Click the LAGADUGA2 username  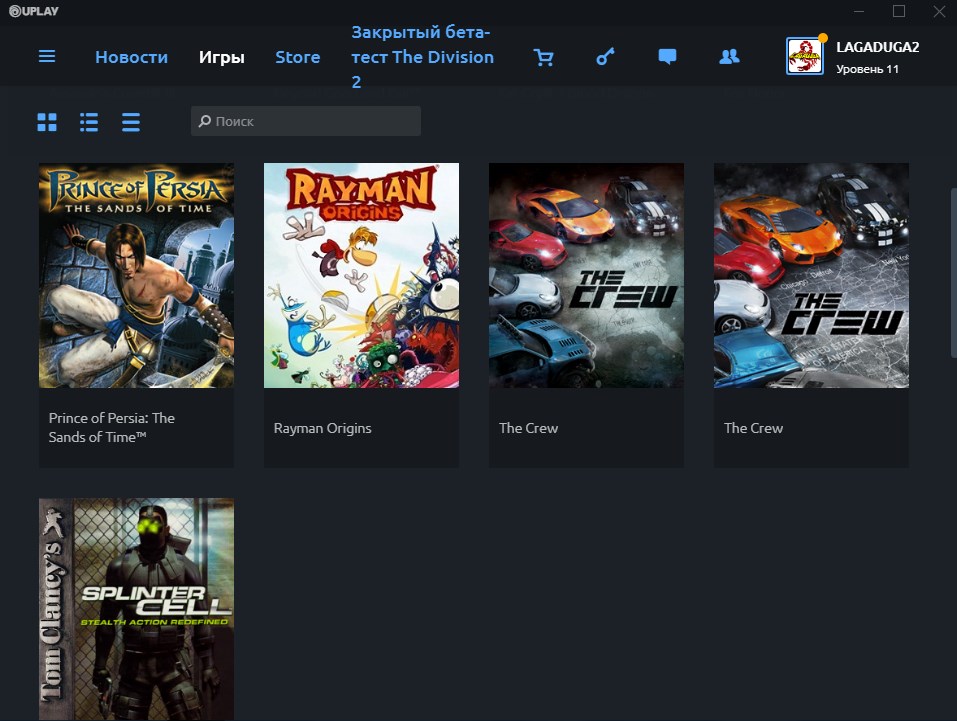(x=877, y=47)
